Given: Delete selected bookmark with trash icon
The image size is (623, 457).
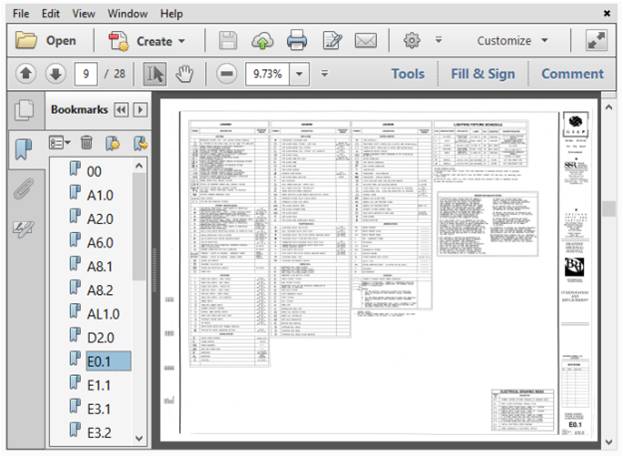Looking at the screenshot, I should click(87, 142).
